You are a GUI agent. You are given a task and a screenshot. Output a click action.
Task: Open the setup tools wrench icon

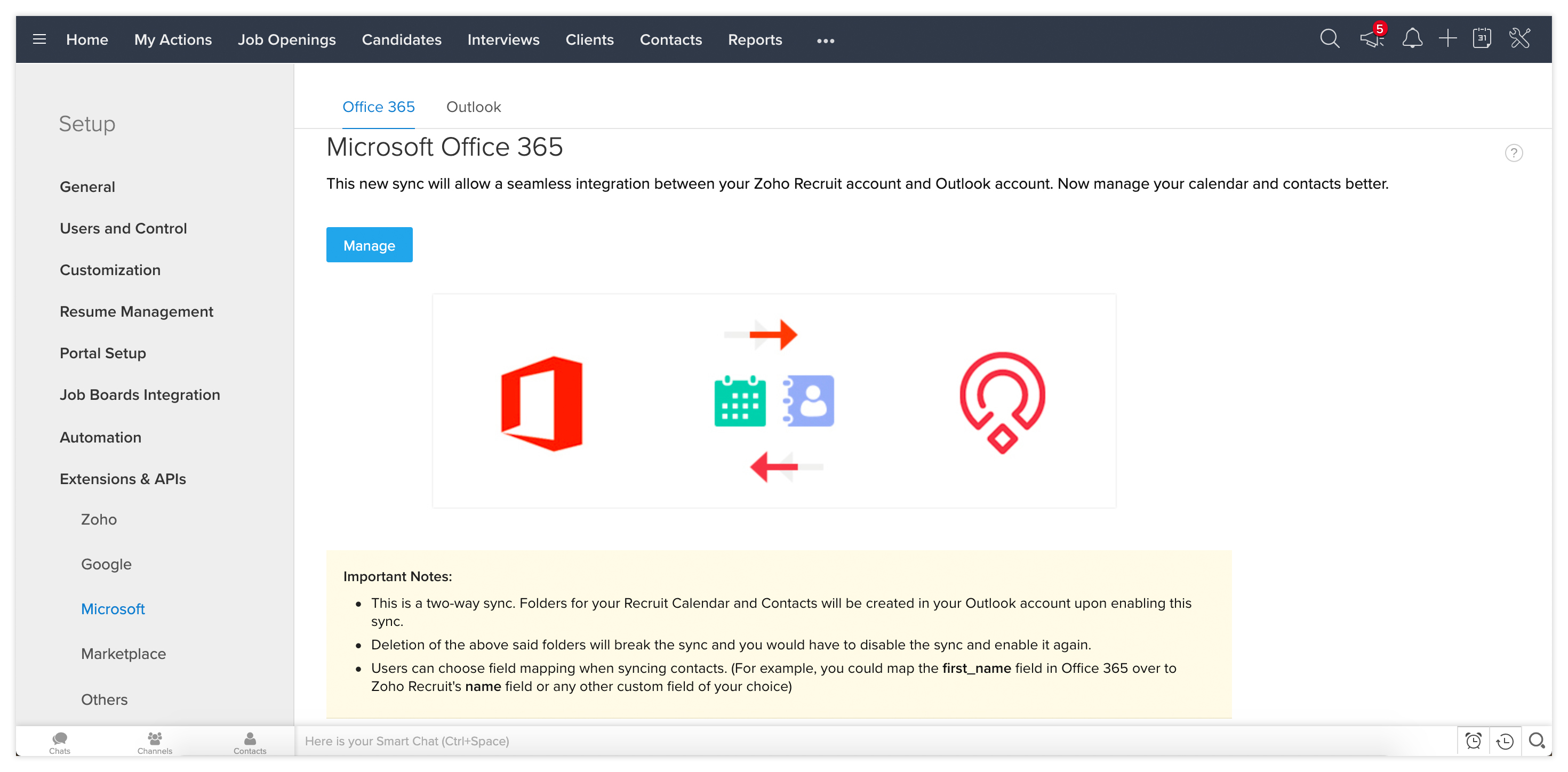tap(1520, 39)
